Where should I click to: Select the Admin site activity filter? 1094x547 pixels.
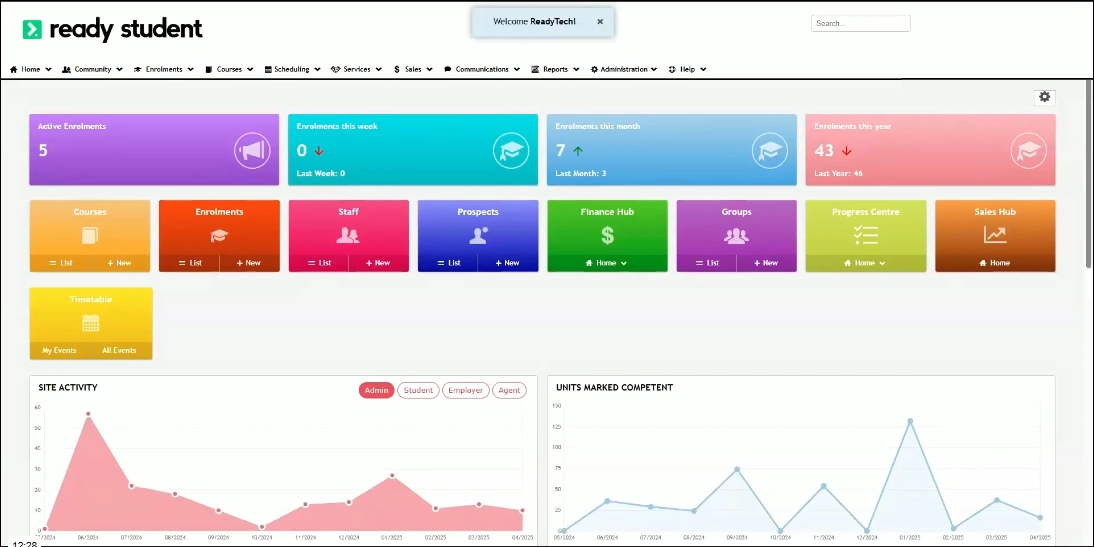pos(377,391)
